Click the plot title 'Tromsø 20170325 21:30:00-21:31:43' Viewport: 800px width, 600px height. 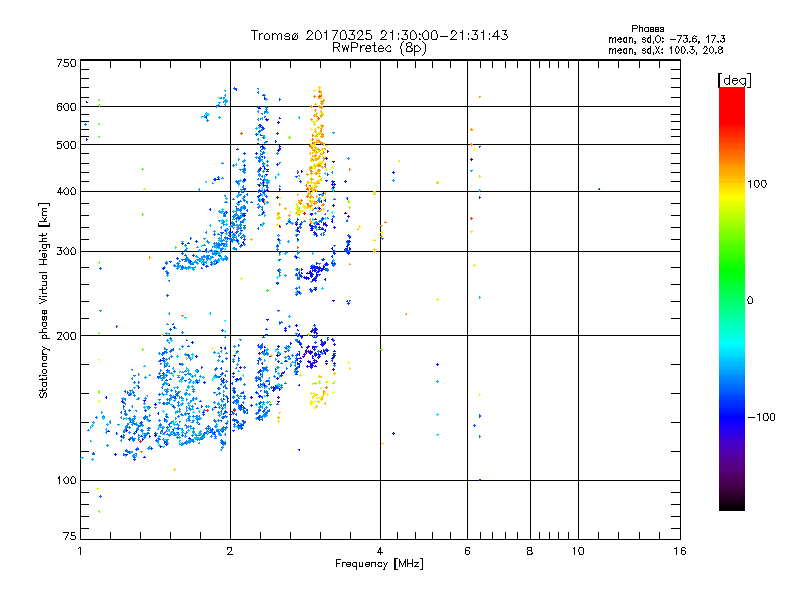(x=379, y=35)
